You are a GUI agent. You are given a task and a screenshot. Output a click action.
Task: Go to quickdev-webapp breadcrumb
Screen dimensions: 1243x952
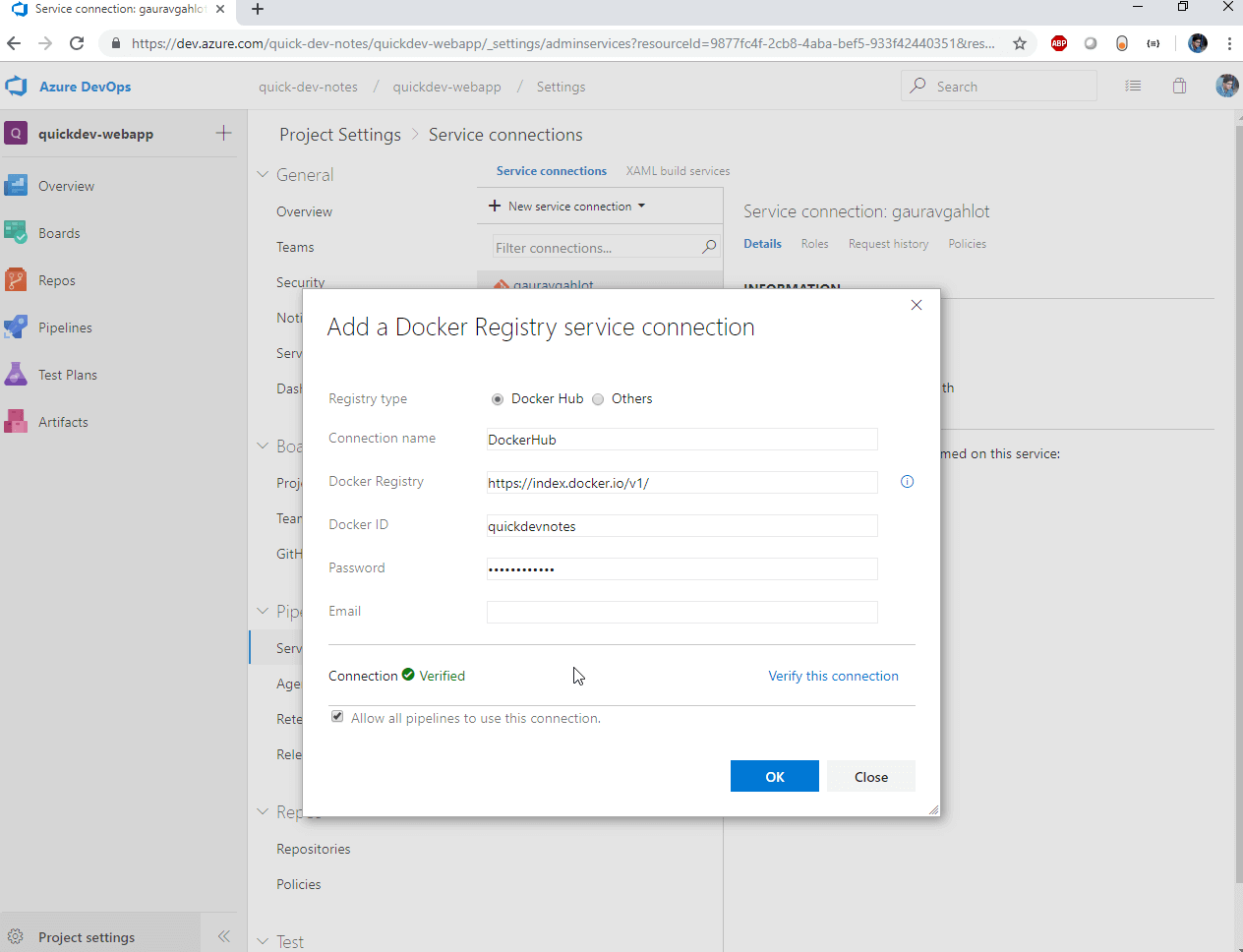tap(446, 87)
